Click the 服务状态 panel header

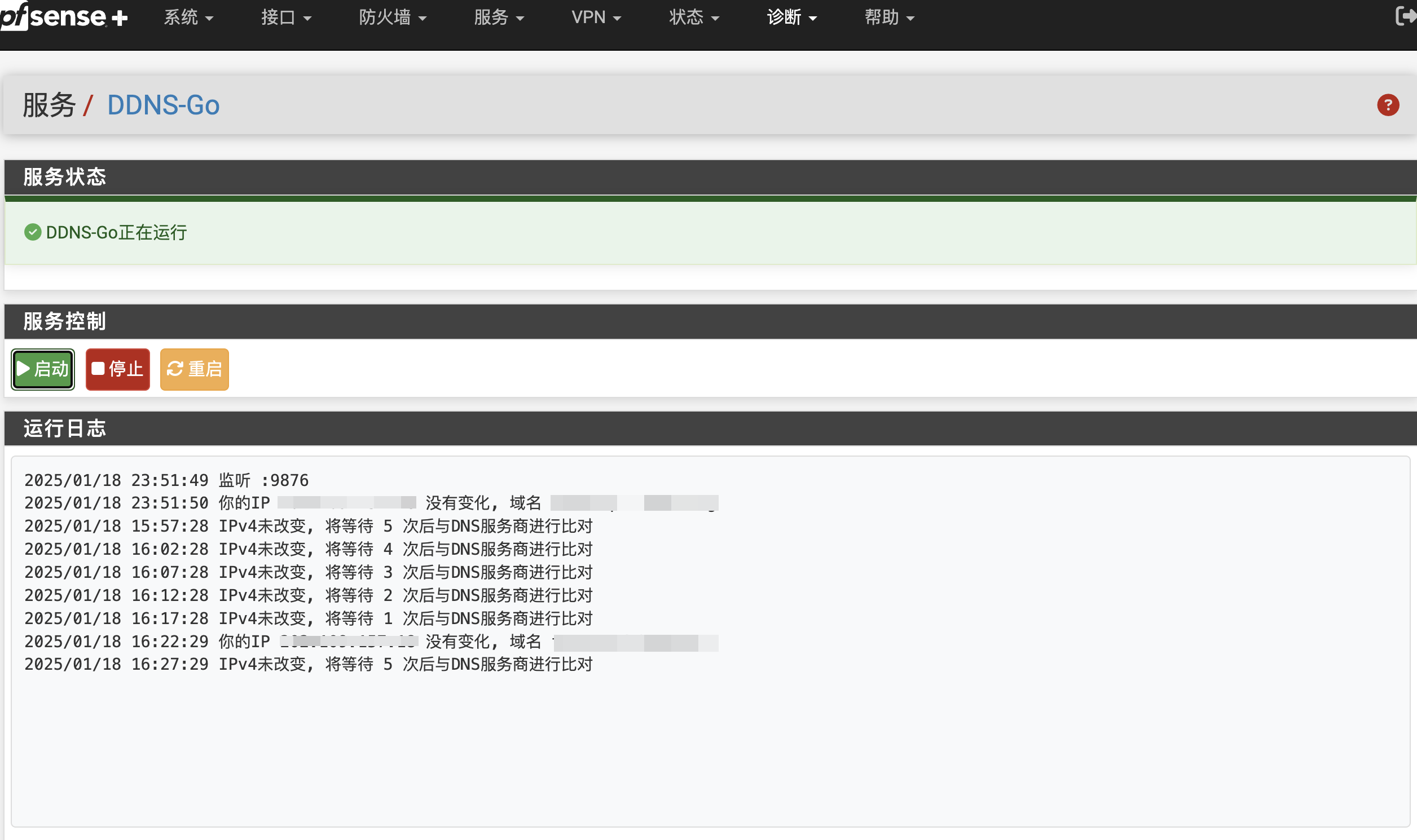64,177
